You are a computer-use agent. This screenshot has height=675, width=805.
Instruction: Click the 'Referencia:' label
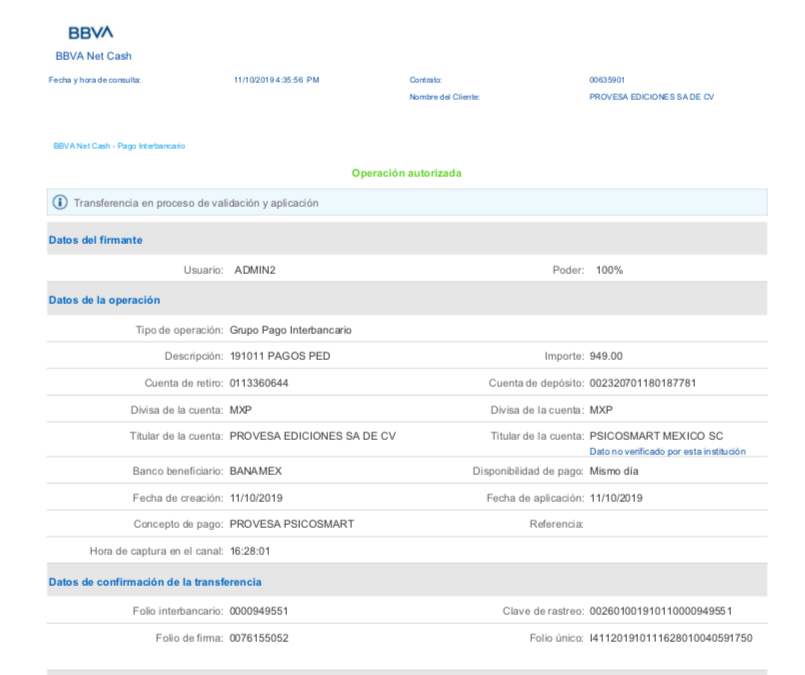[x=557, y=524]
